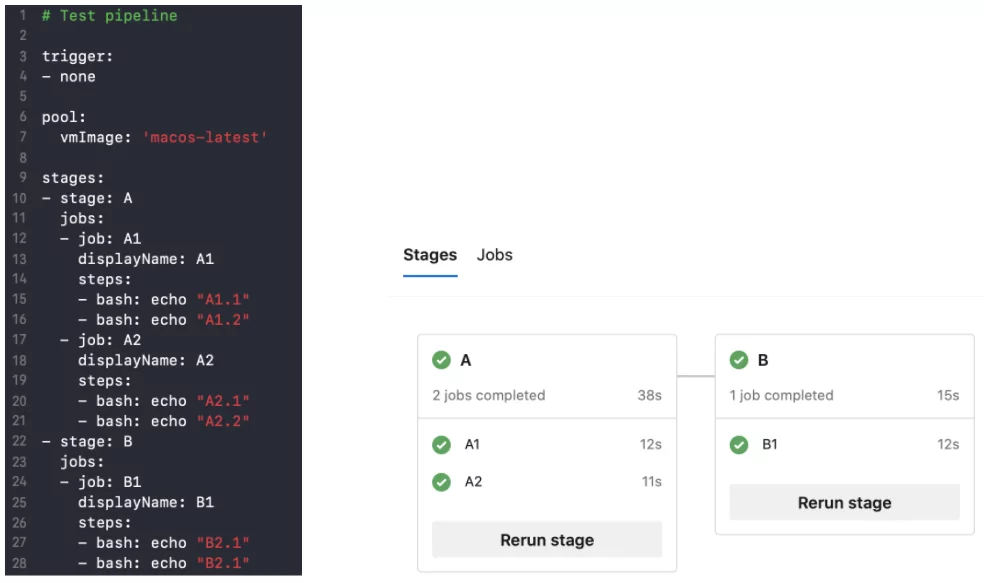Click line number 26 in the gutter
Viewport: 984px width, 583px height.
pos(19,523)
